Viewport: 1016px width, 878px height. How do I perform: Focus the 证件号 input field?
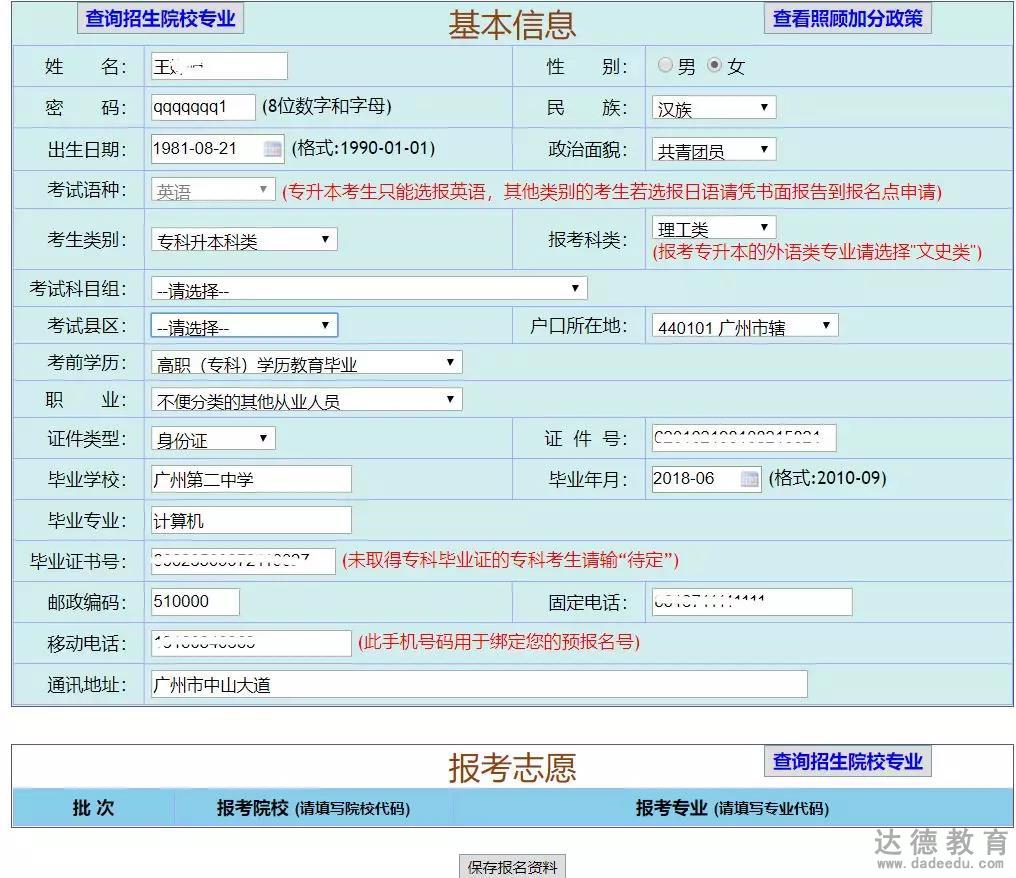[744, 438]
